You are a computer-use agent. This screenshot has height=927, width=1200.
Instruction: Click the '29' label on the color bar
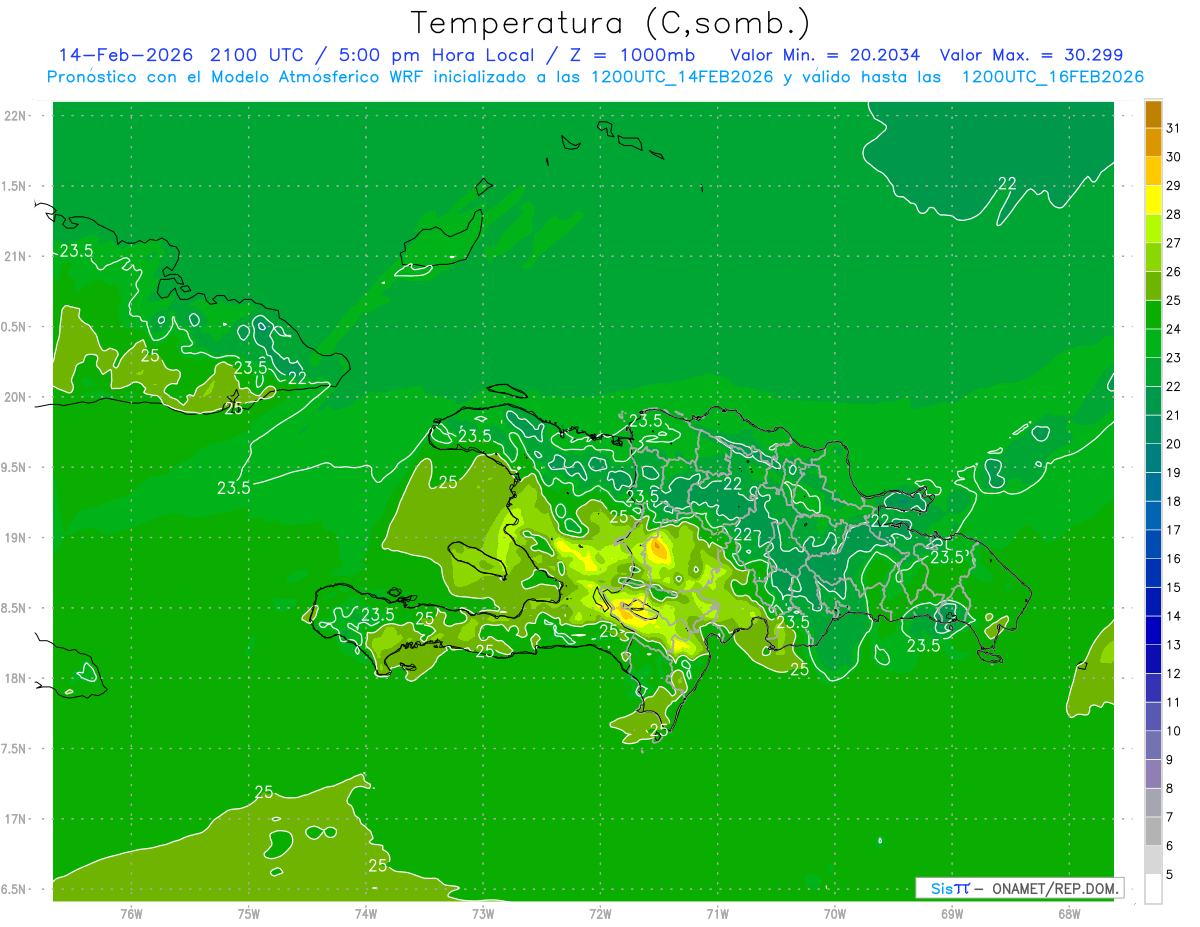point(1173,186)
